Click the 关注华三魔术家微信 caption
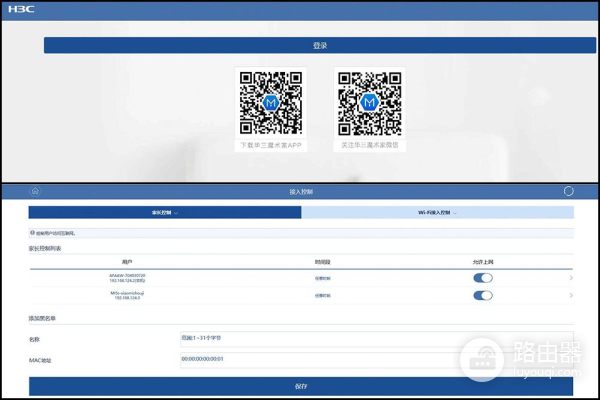The width and height of the screenshot is (600, 400). click(370, 145)
